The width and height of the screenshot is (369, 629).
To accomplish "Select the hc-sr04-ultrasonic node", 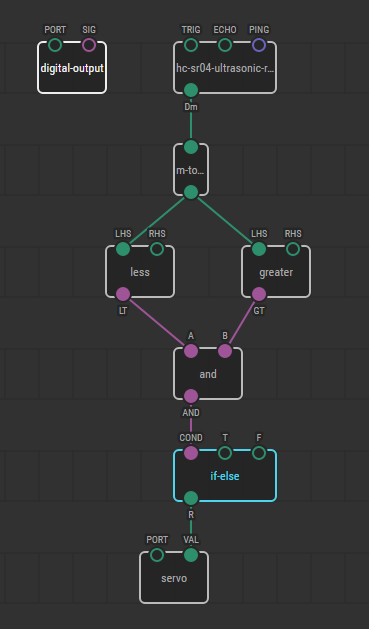I will tap(225, 68).
